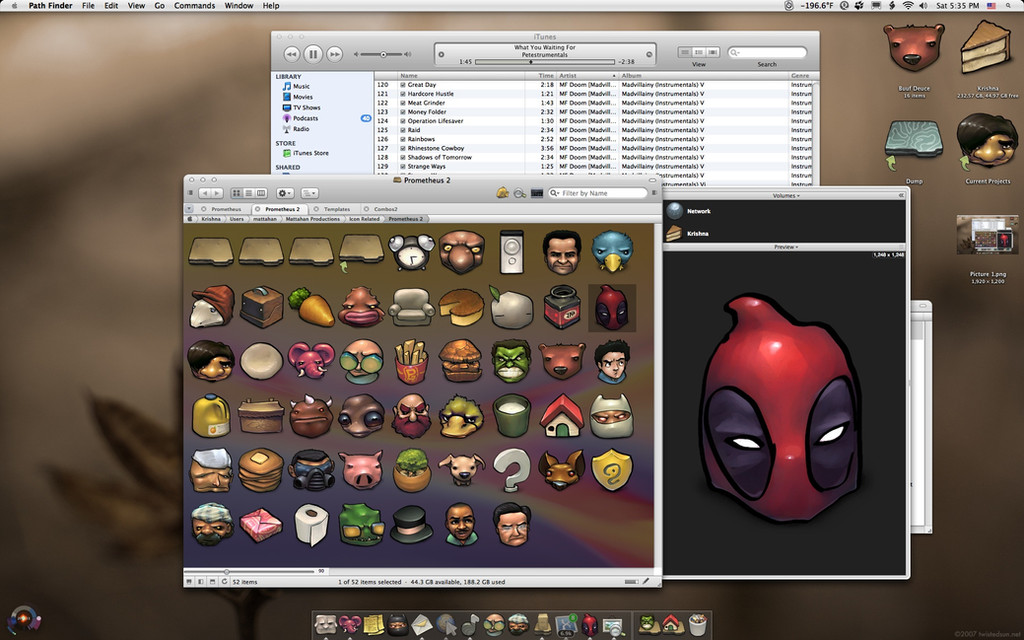Select the french fries icon

point(411,361)
